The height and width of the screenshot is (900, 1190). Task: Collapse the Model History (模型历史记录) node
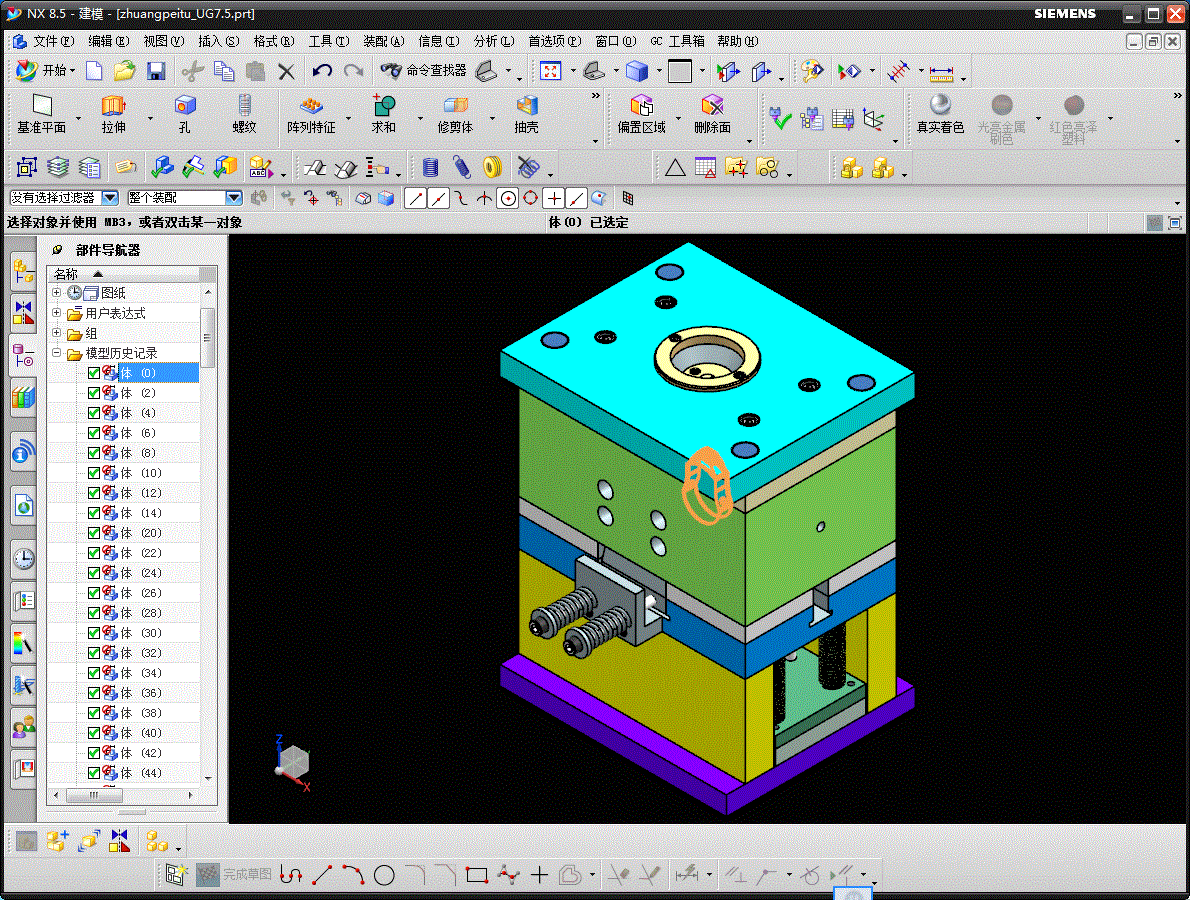(56, 353)
